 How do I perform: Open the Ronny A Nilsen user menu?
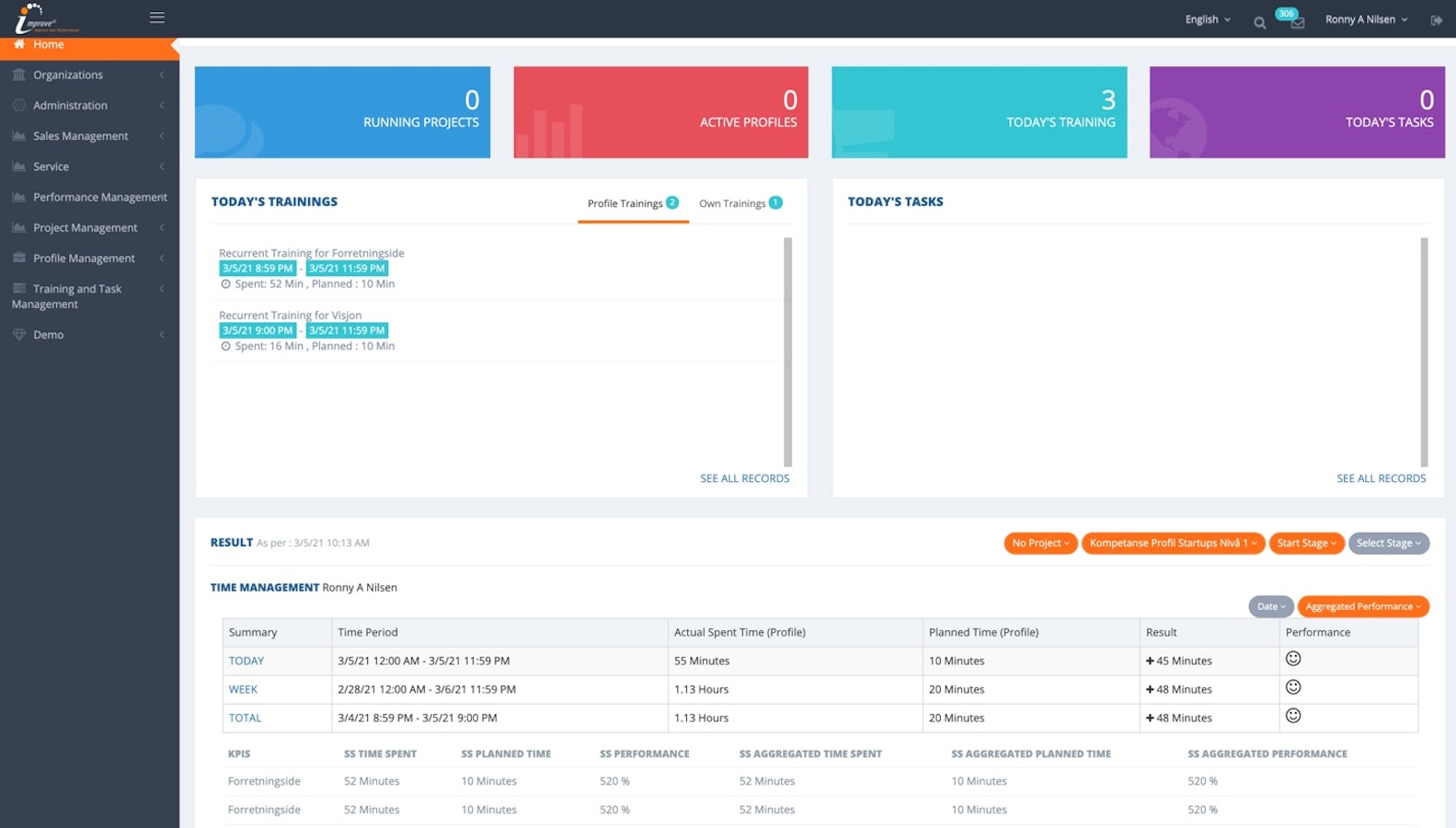(x=1365, y=19)
